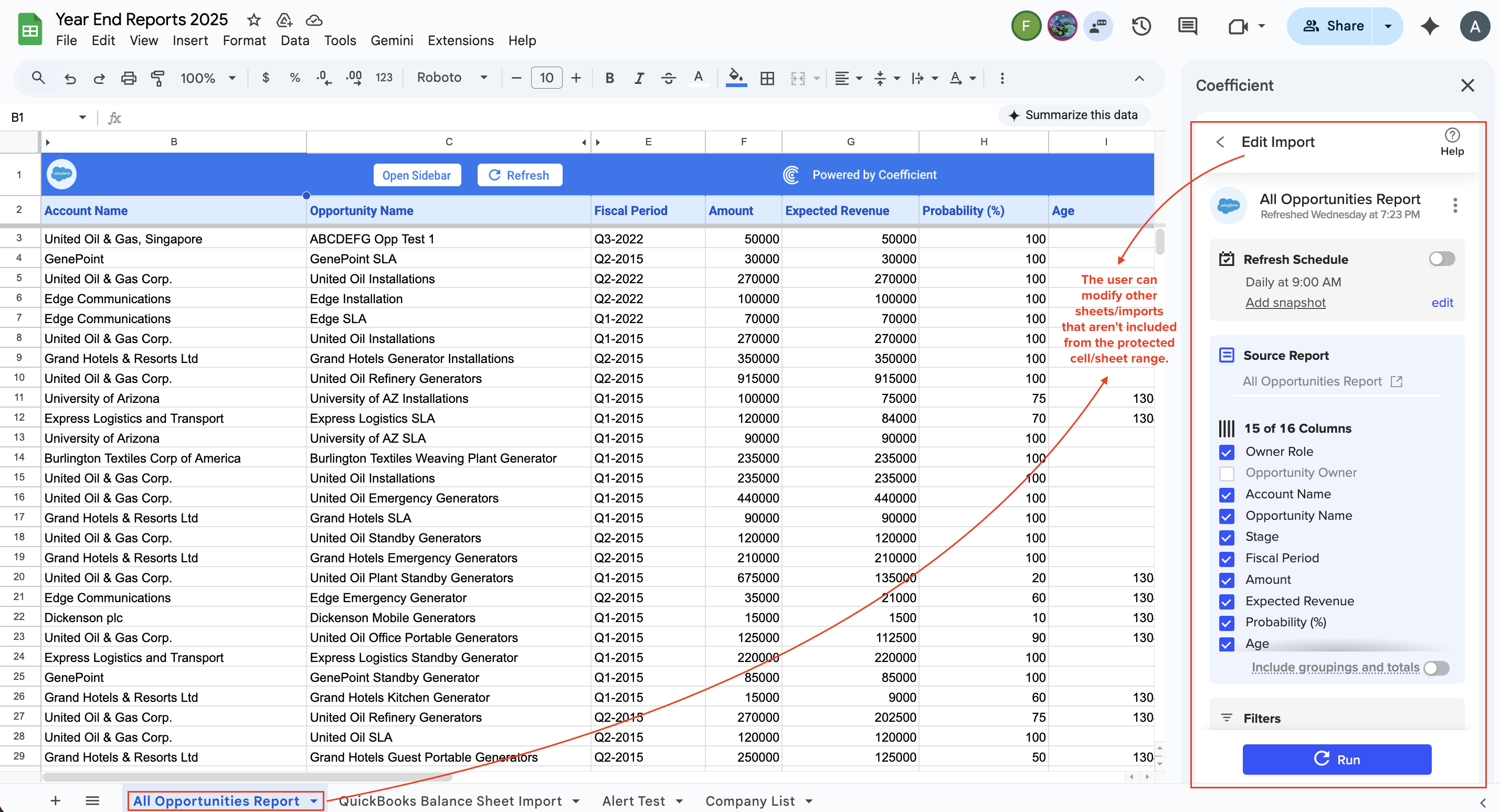
Task: Open Share options dropdown arrow
Action: [x=1388, y=26]
